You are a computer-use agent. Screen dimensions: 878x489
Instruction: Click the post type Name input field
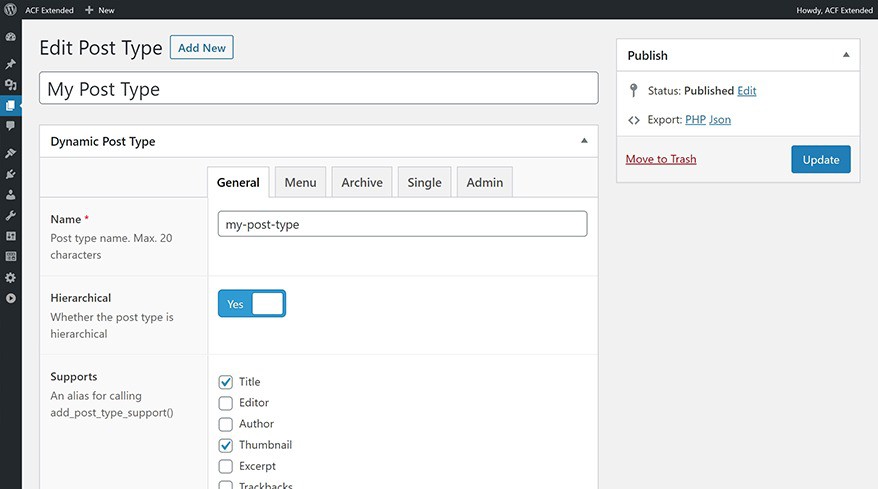pos(402,224)
